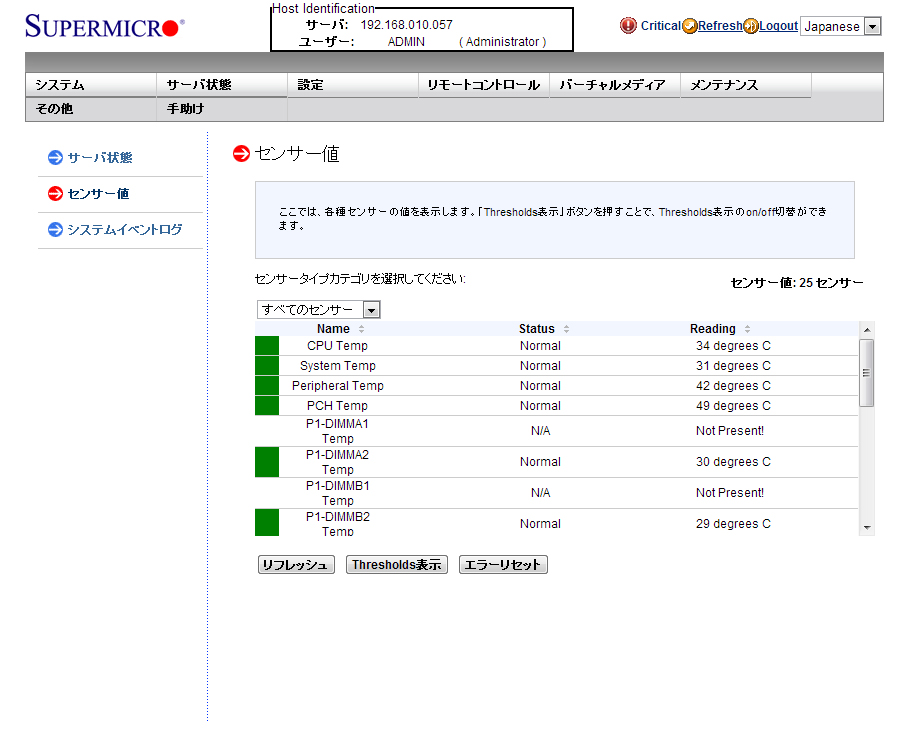
Task: Open the リモートコントロール menu
Action: click(x=484, y=85)
